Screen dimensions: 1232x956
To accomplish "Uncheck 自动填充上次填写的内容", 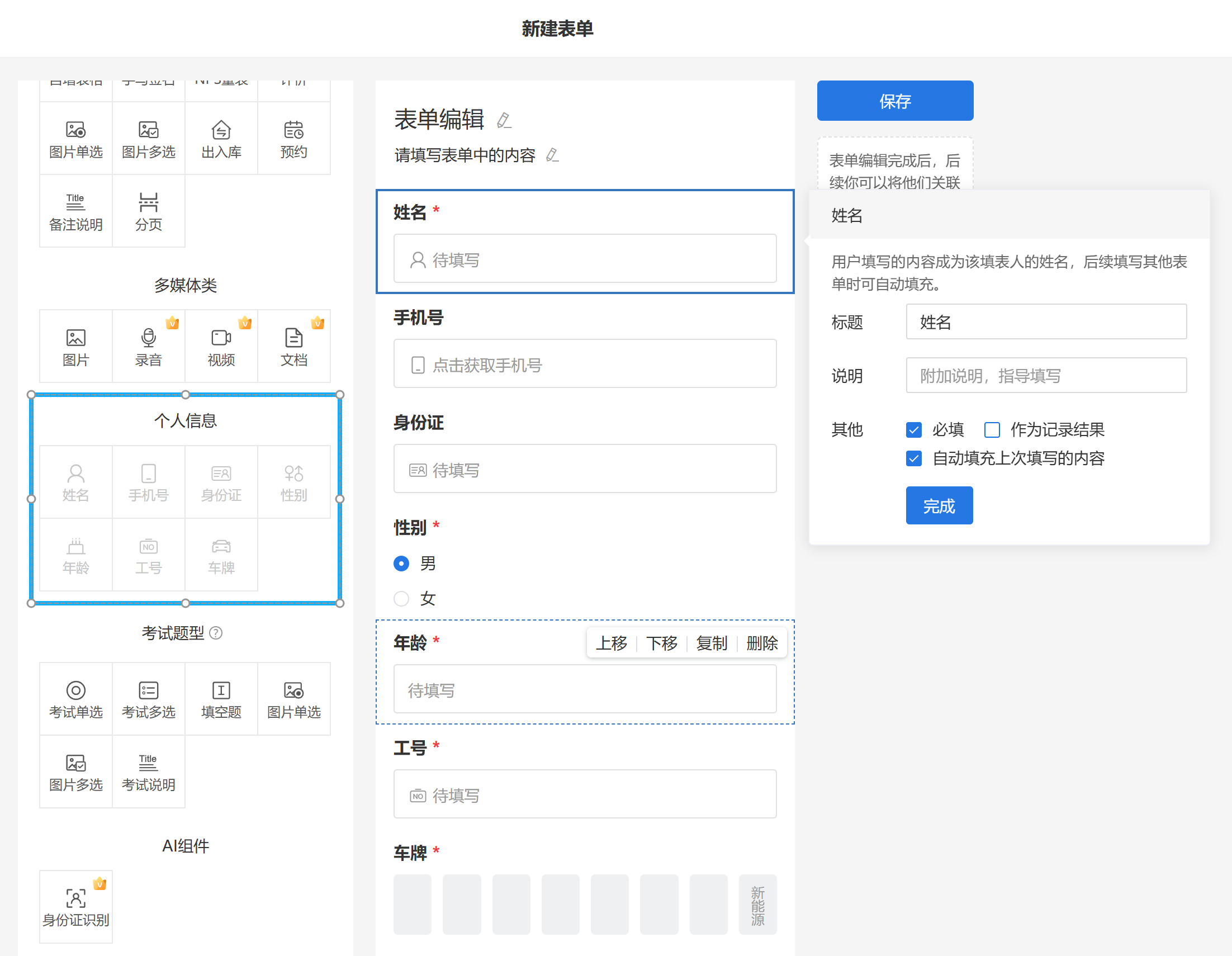I will pyautogui.click(x=913, y=458).
